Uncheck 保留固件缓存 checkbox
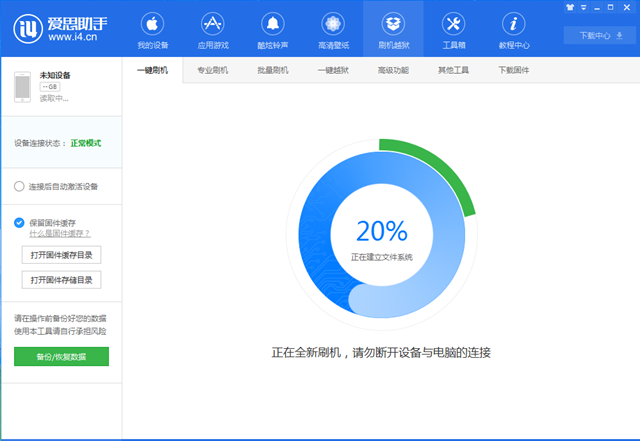640x441 pixels. pyautogui.click(x=20, y=222)
